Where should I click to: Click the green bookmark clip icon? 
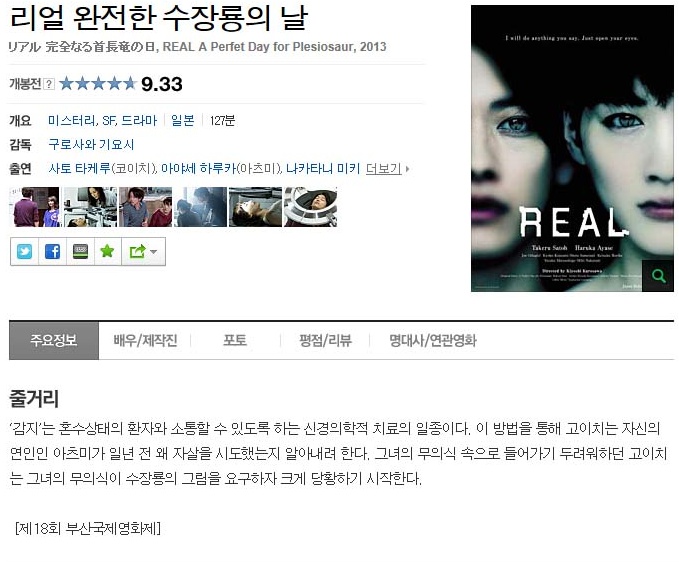[x=80, y=252]
